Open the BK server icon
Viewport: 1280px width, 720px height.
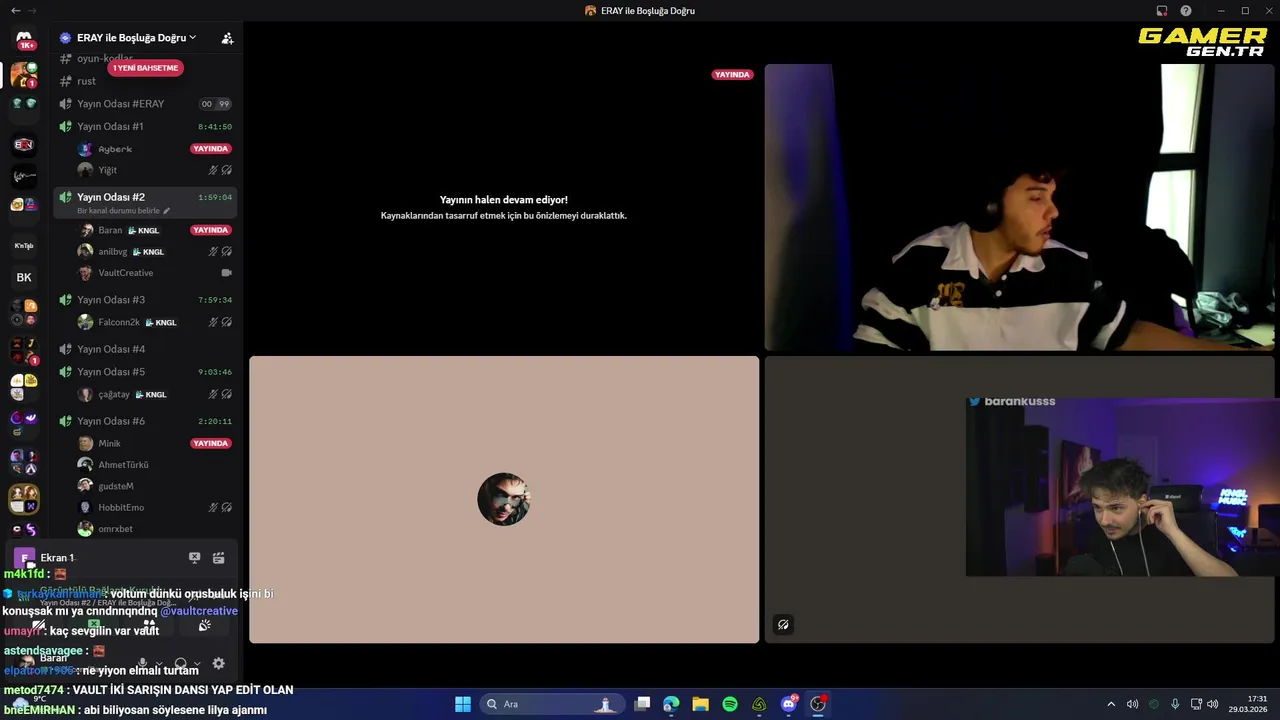point(24,277)
